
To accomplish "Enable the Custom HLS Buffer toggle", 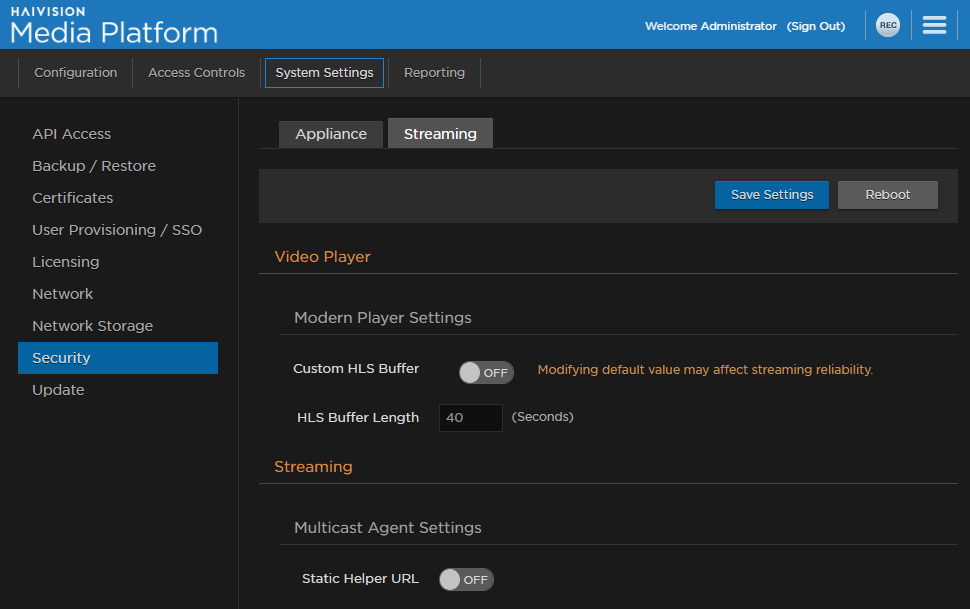I will (x=485, y=371).
